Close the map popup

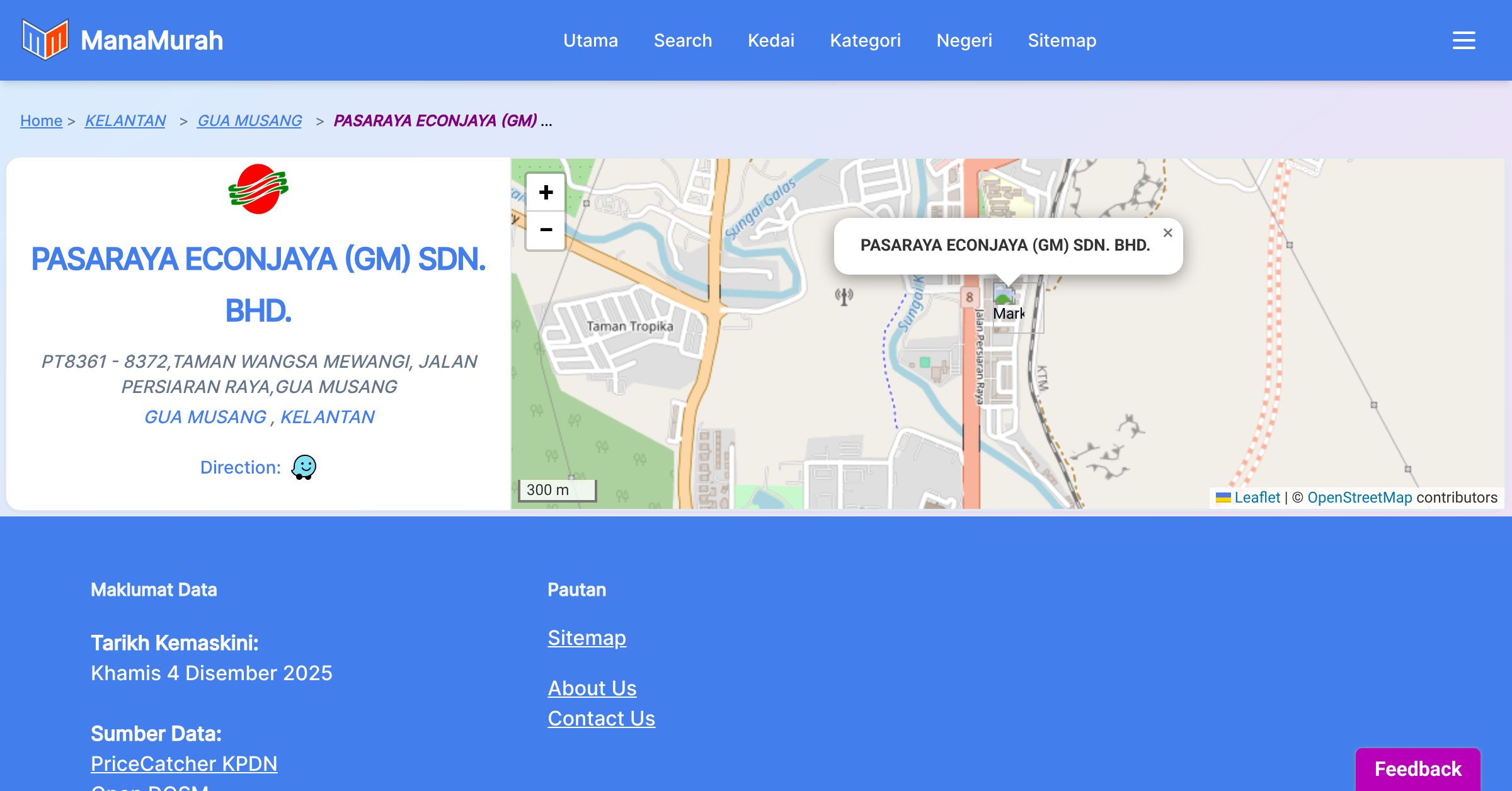1167,233
